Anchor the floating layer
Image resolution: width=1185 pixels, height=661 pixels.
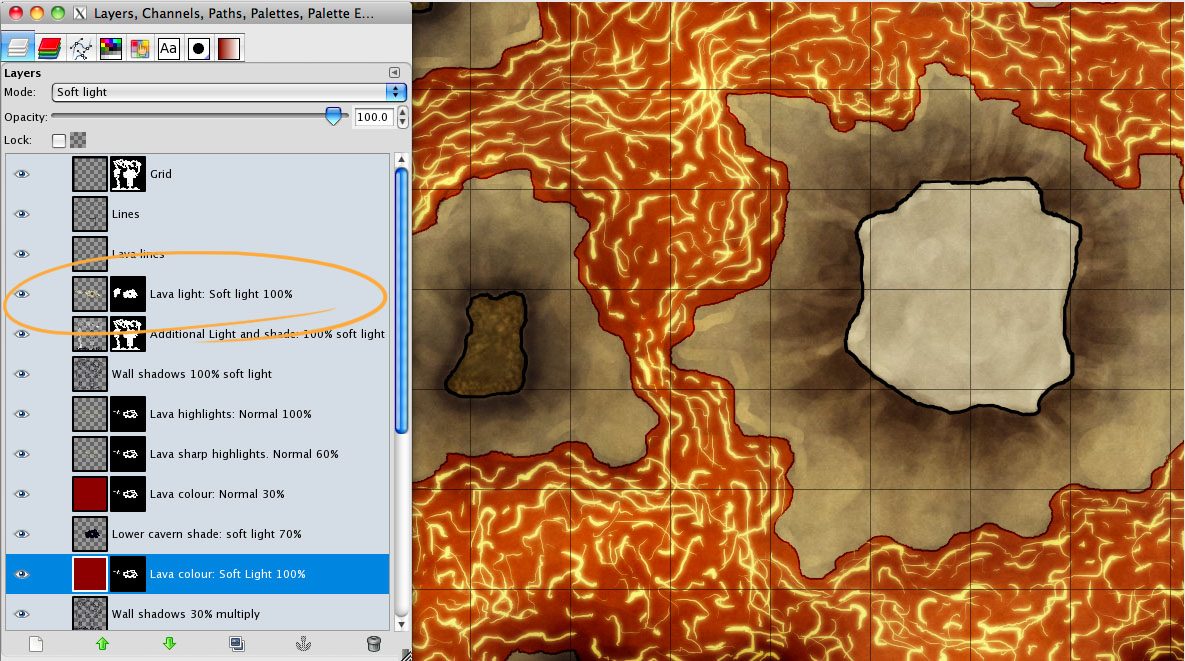[304, 644]
